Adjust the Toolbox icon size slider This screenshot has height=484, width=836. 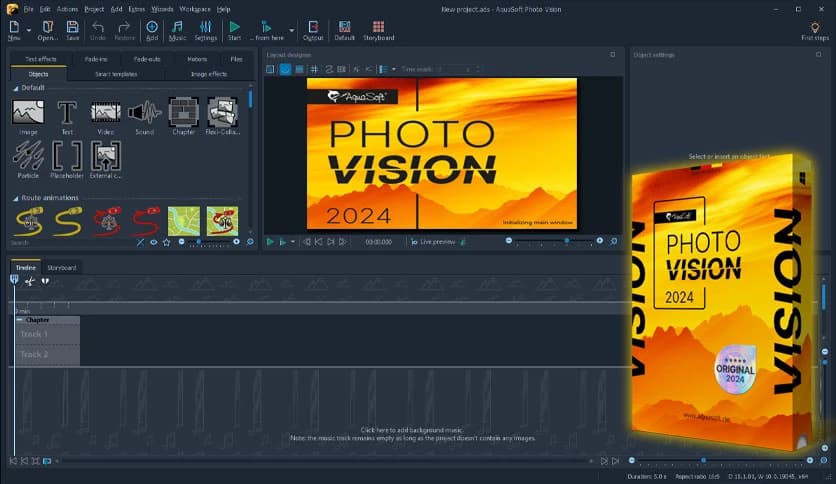pyautogui.click(x=209, y=243)
